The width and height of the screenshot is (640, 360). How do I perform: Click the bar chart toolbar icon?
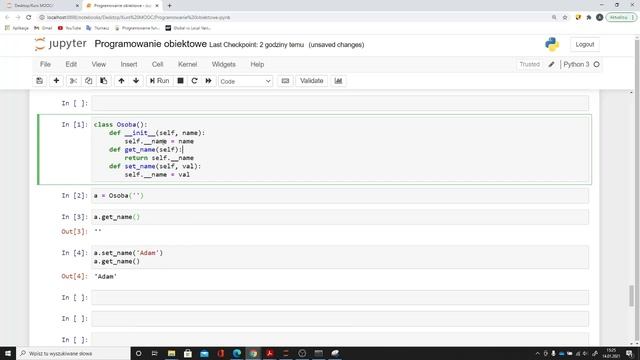tap(338, 81)
